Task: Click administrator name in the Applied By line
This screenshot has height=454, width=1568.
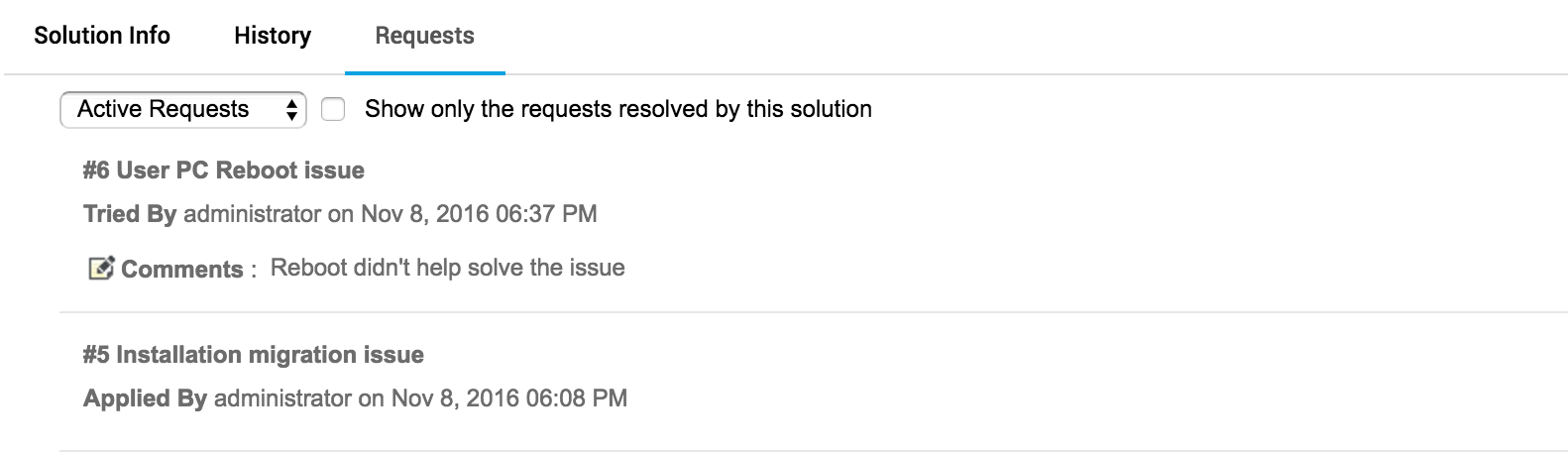Action: tap(283, 398)
